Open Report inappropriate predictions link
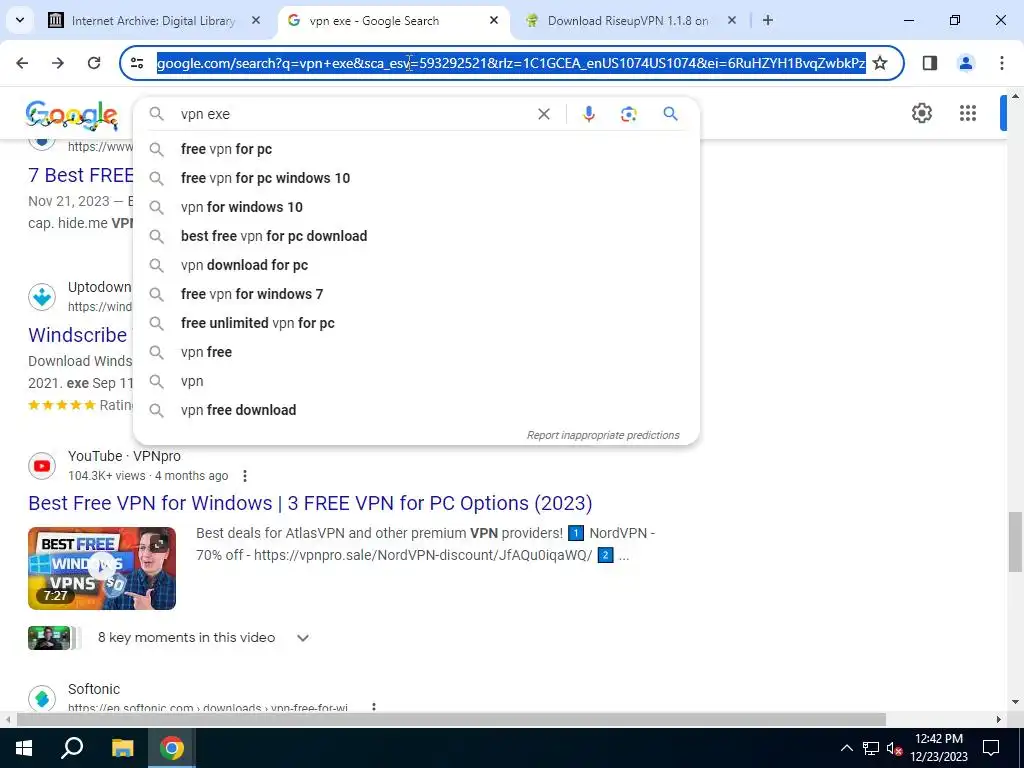The image size is (1024, 768). point(603,435)
